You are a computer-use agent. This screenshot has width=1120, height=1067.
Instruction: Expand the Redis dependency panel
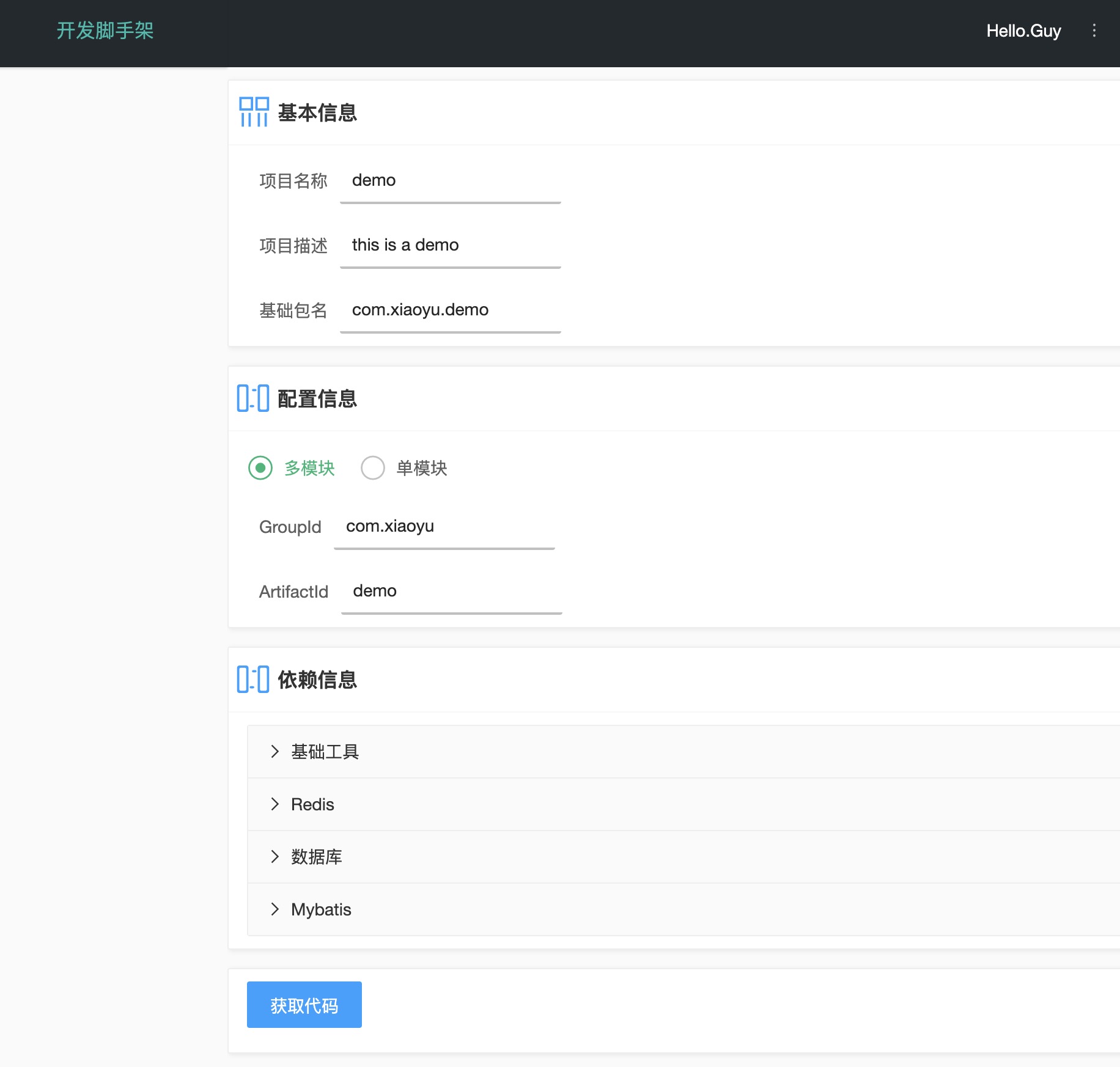pyautogui.click(x=683, y=804)
